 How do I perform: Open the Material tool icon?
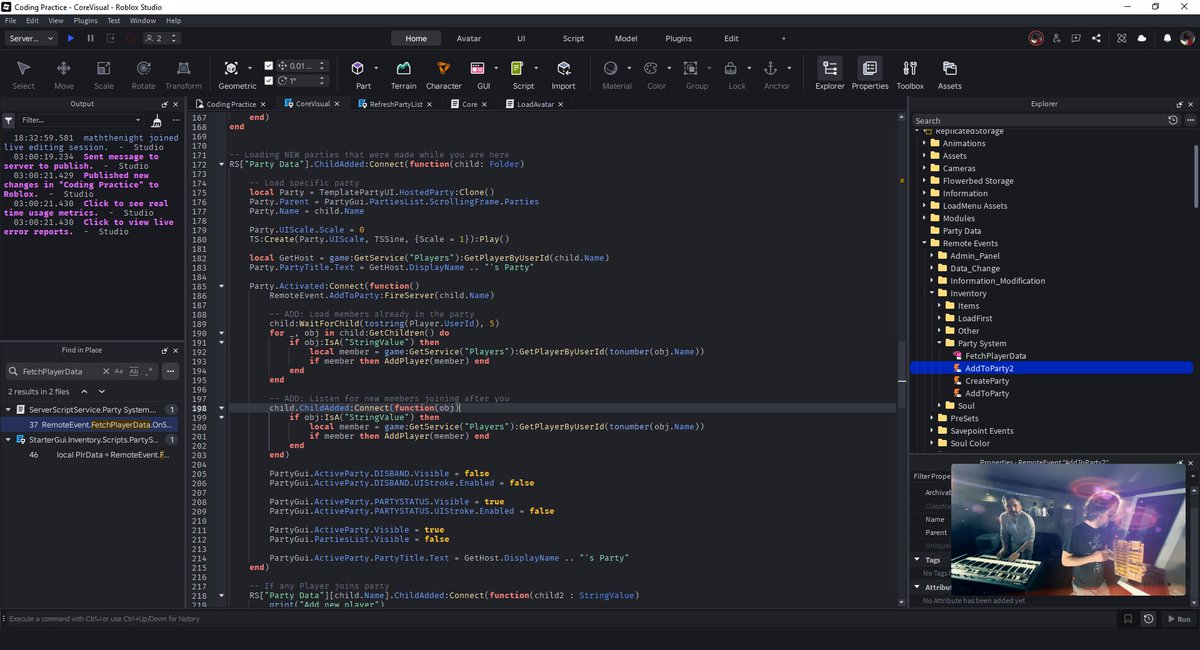610,68
